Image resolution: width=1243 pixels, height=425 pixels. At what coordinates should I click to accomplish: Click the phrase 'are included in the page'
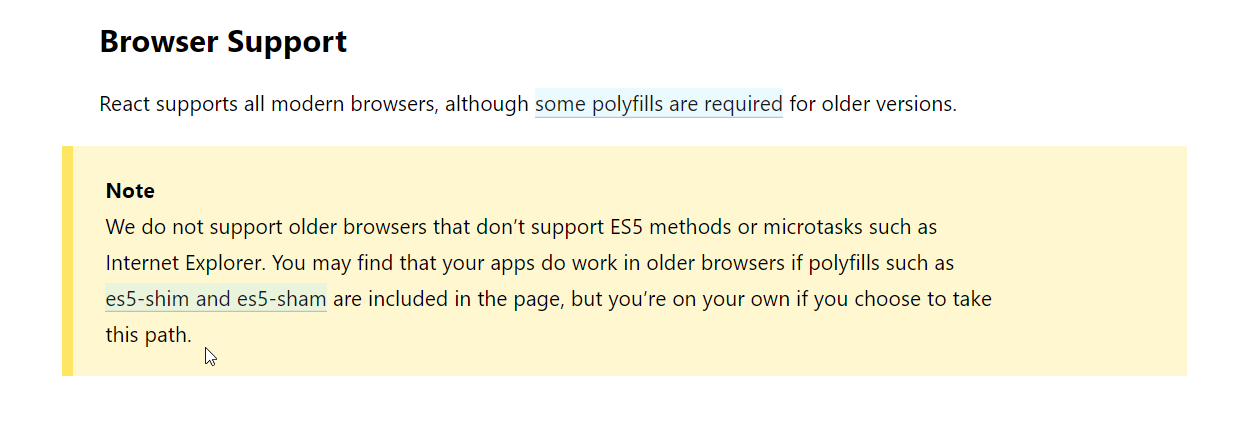coord(446,299)
